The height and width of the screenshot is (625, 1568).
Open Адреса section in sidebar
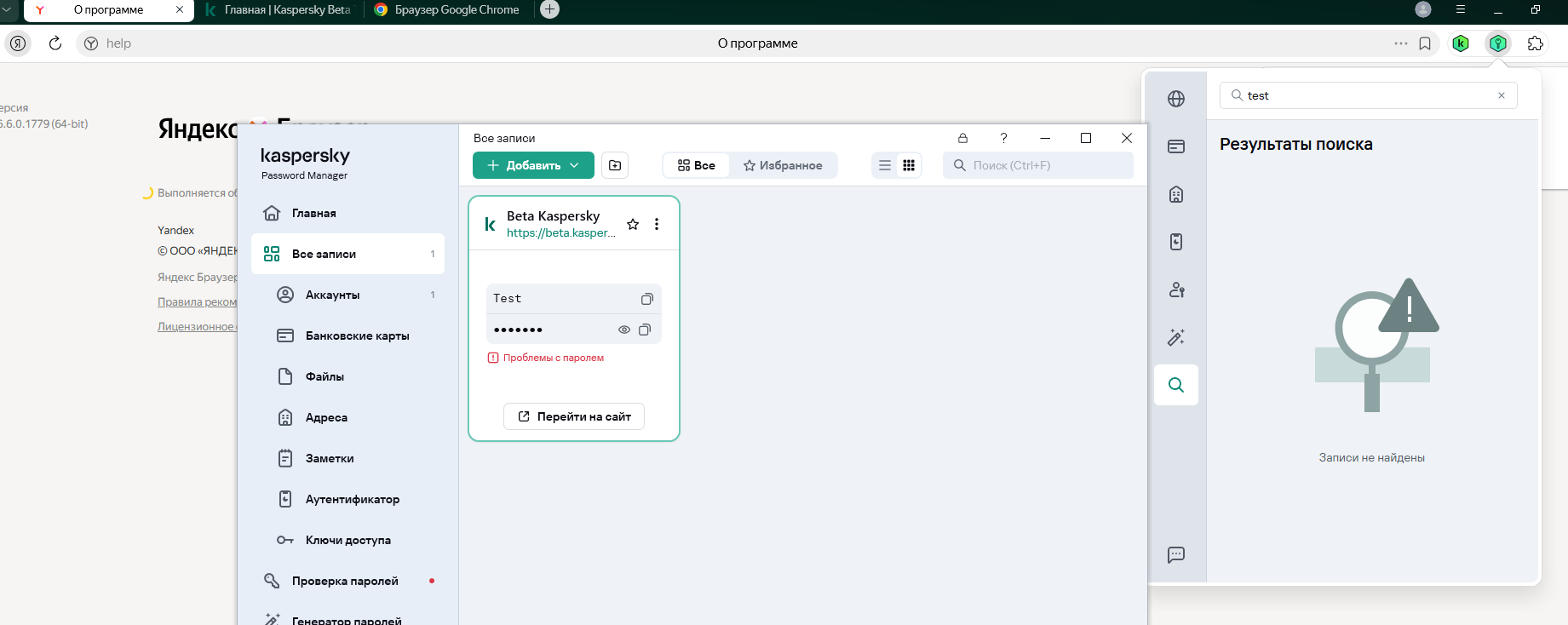tap(347, 417)
